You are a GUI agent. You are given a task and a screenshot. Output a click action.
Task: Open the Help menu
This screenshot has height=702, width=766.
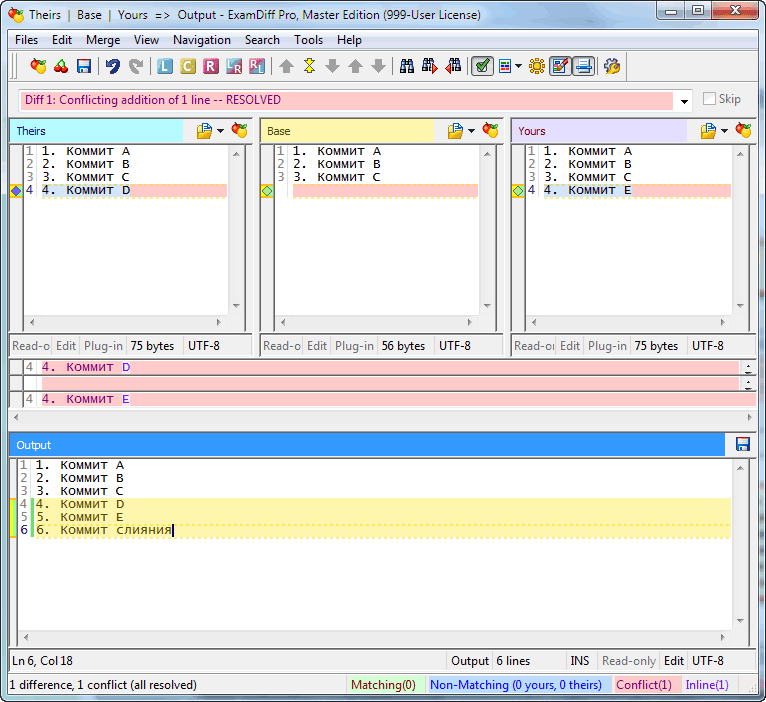point(349,40)
